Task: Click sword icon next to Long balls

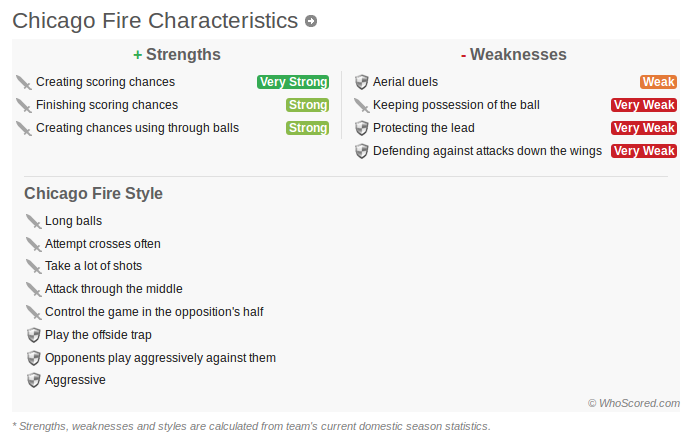Action: point(33,222)
